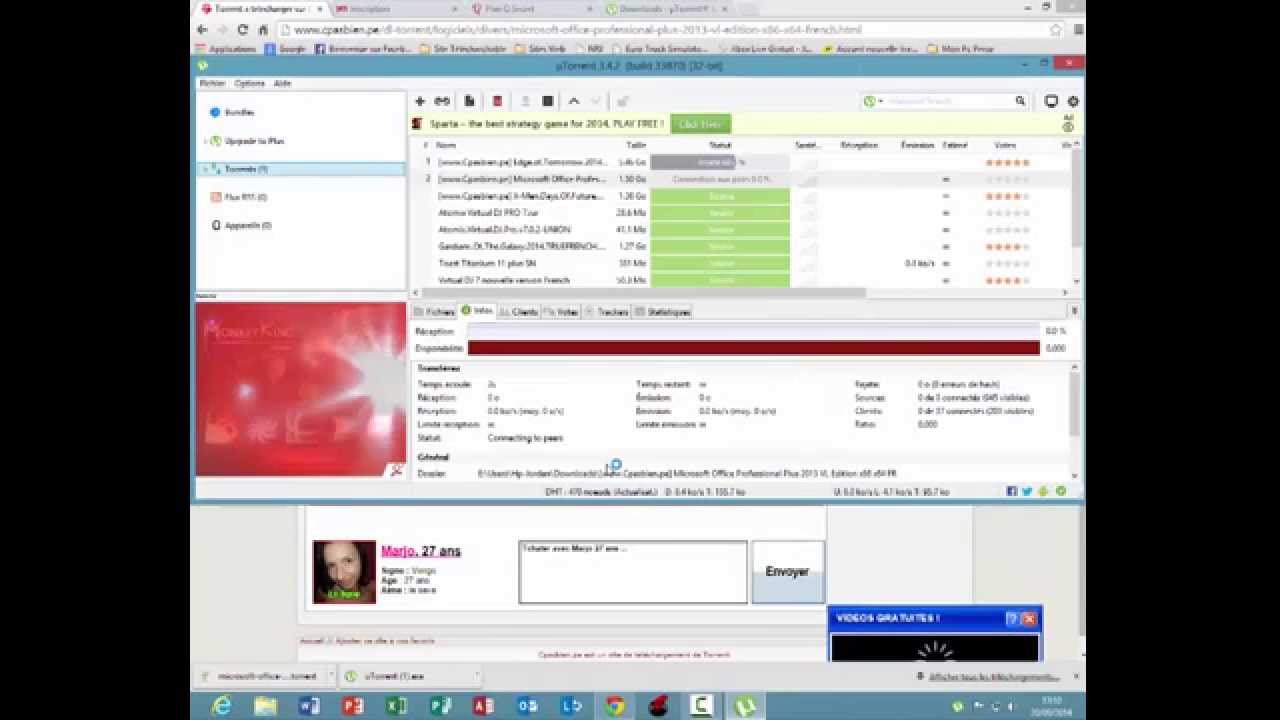Move torrent up in queue
This screenshot has width=1280, height=720.
pos(574,101)
